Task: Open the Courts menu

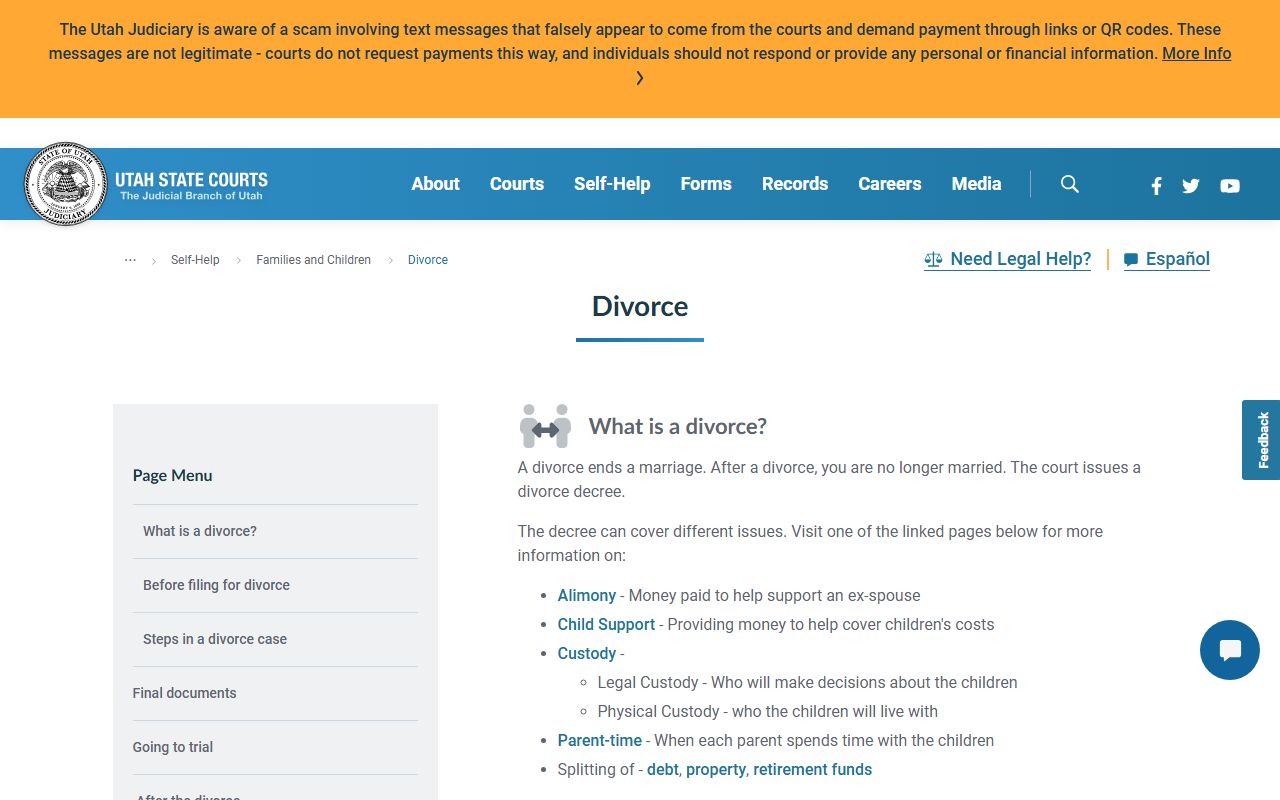Action: coord(517,184)
